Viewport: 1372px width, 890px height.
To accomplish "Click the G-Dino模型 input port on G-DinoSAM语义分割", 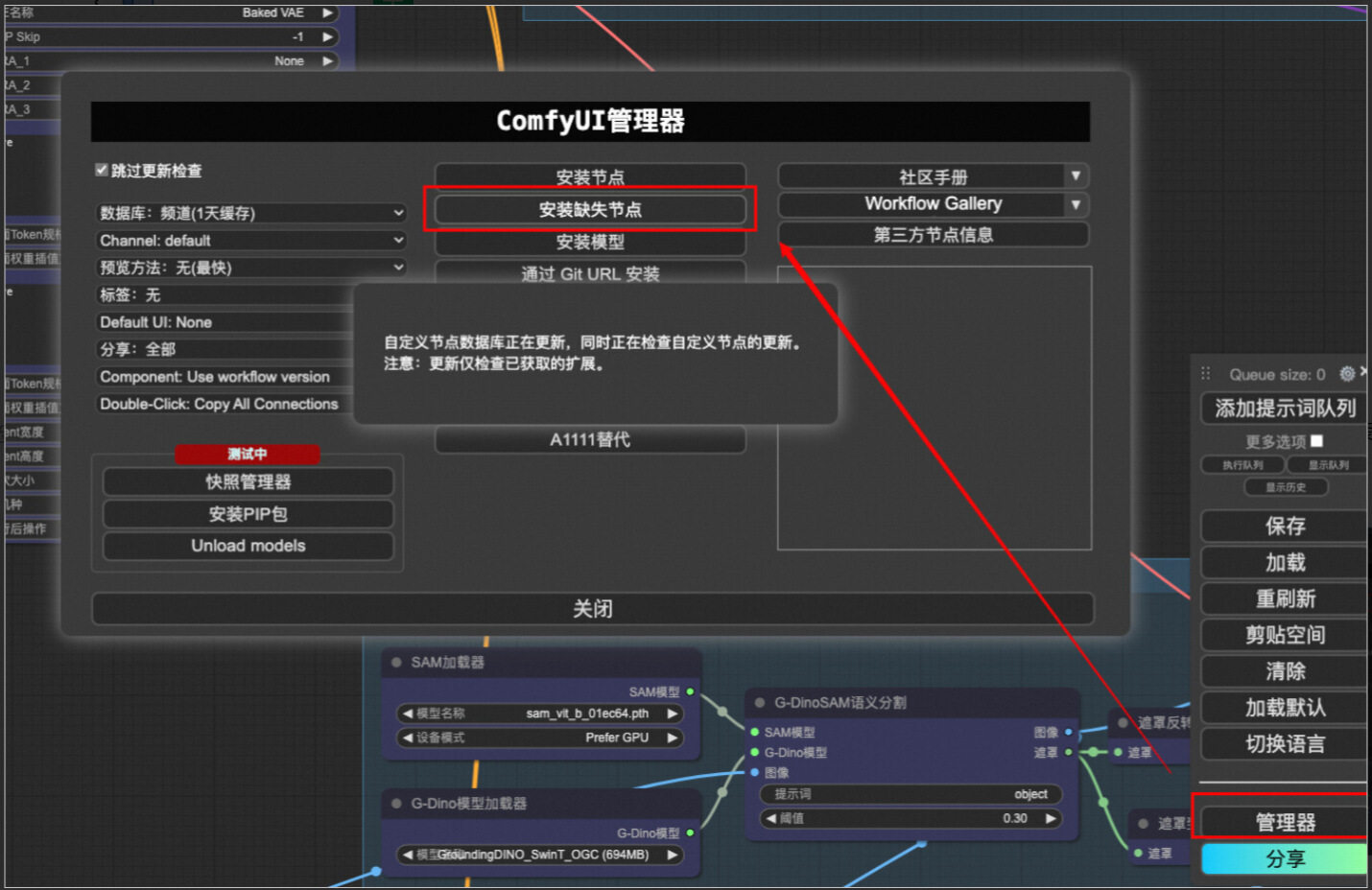I will click(755, 752).
